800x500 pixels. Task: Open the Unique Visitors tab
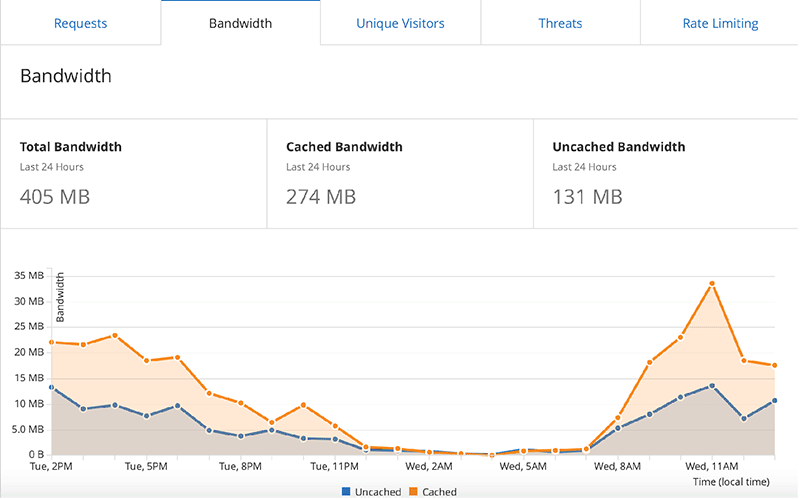pyautogui.click(x=400, y=23)
